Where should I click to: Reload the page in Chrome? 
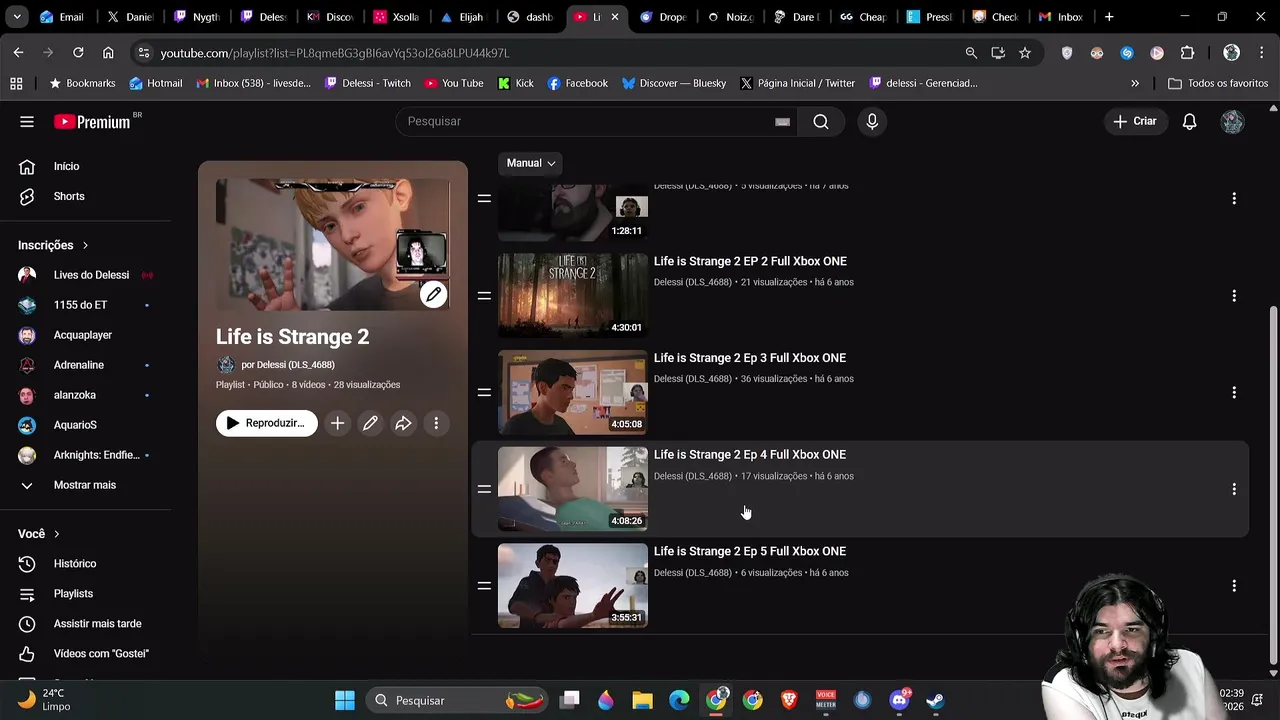[78, 53]
